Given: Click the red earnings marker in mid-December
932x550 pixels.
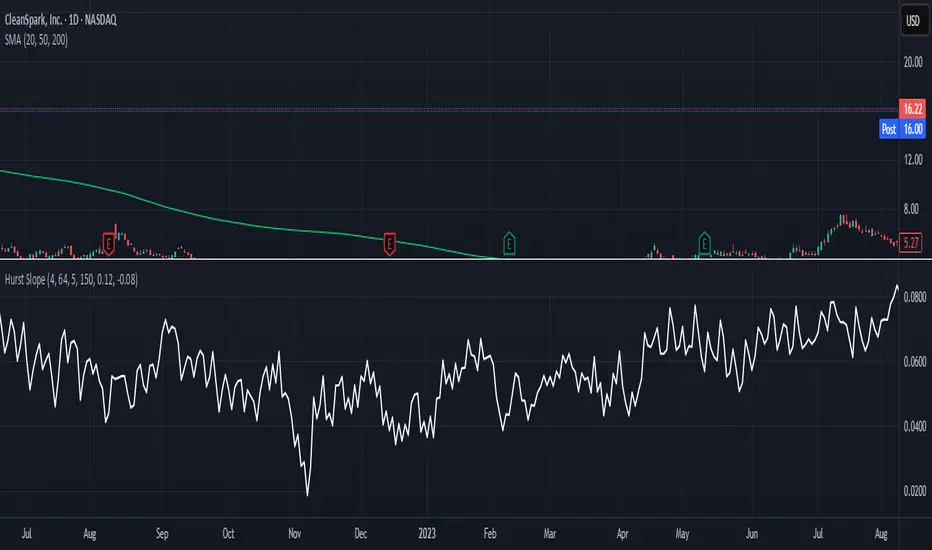Looking at the screenshot, I should point(389,244).
